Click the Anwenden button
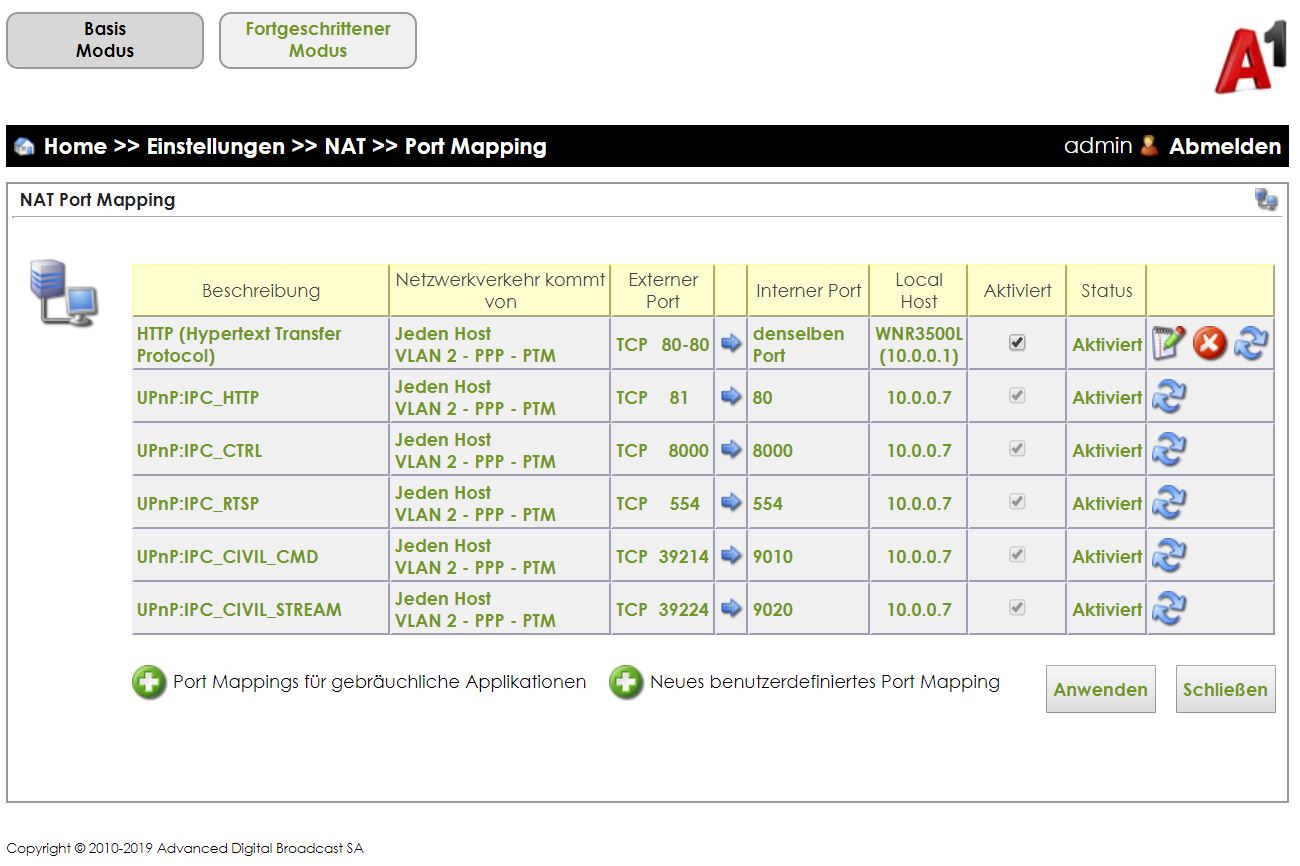The height and width of the screenshot is (866, 1300). click(1101, 689)
